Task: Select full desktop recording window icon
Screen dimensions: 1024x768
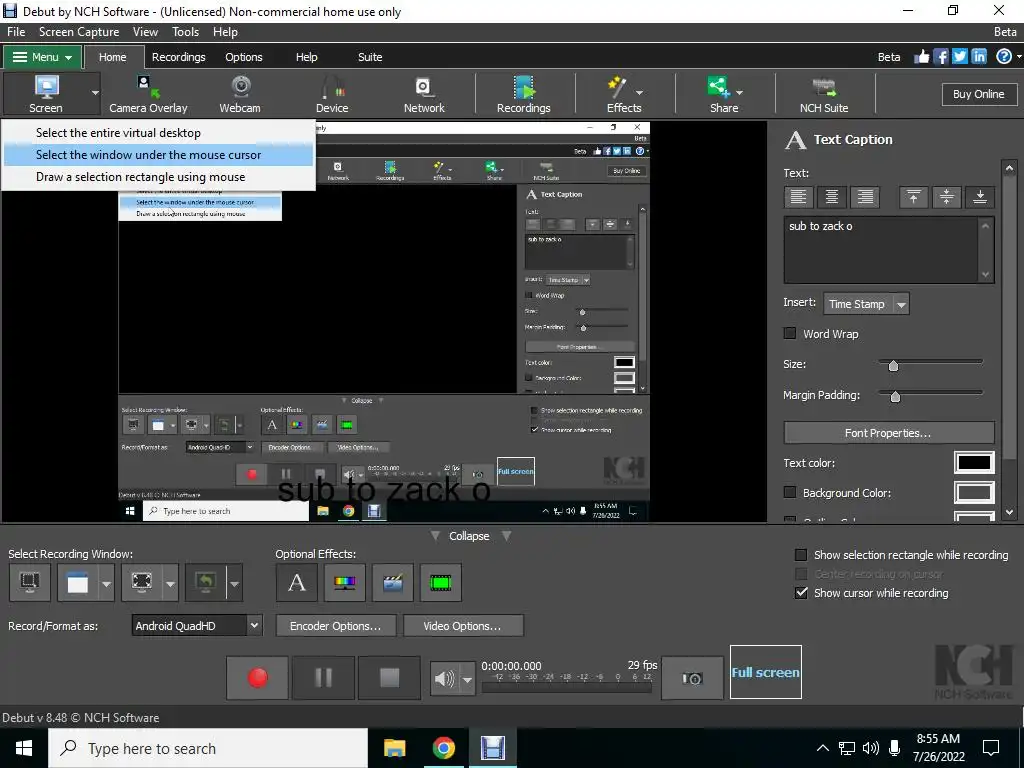Action: pyautogui.click(x=29, y=582)
